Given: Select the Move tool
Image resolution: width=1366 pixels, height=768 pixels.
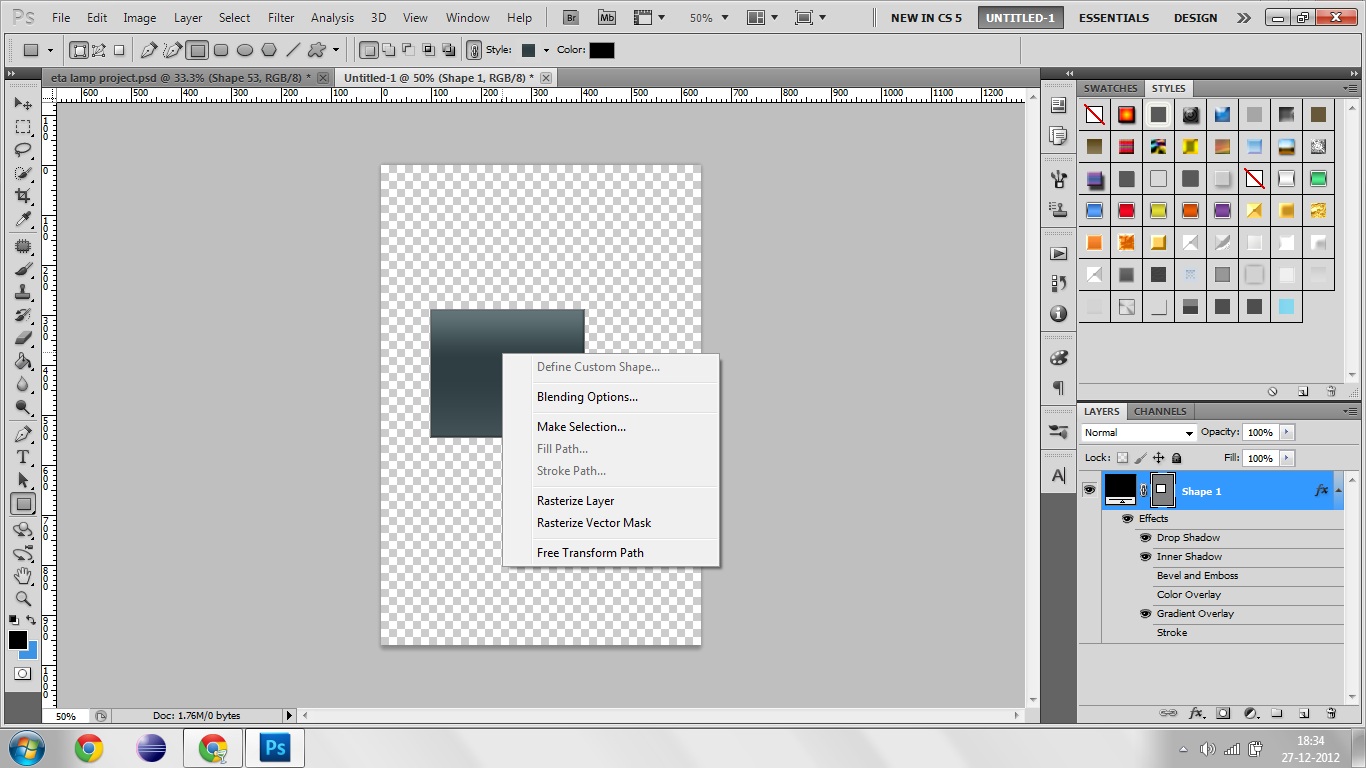Looking at the screenshot, I should [23, 104].
